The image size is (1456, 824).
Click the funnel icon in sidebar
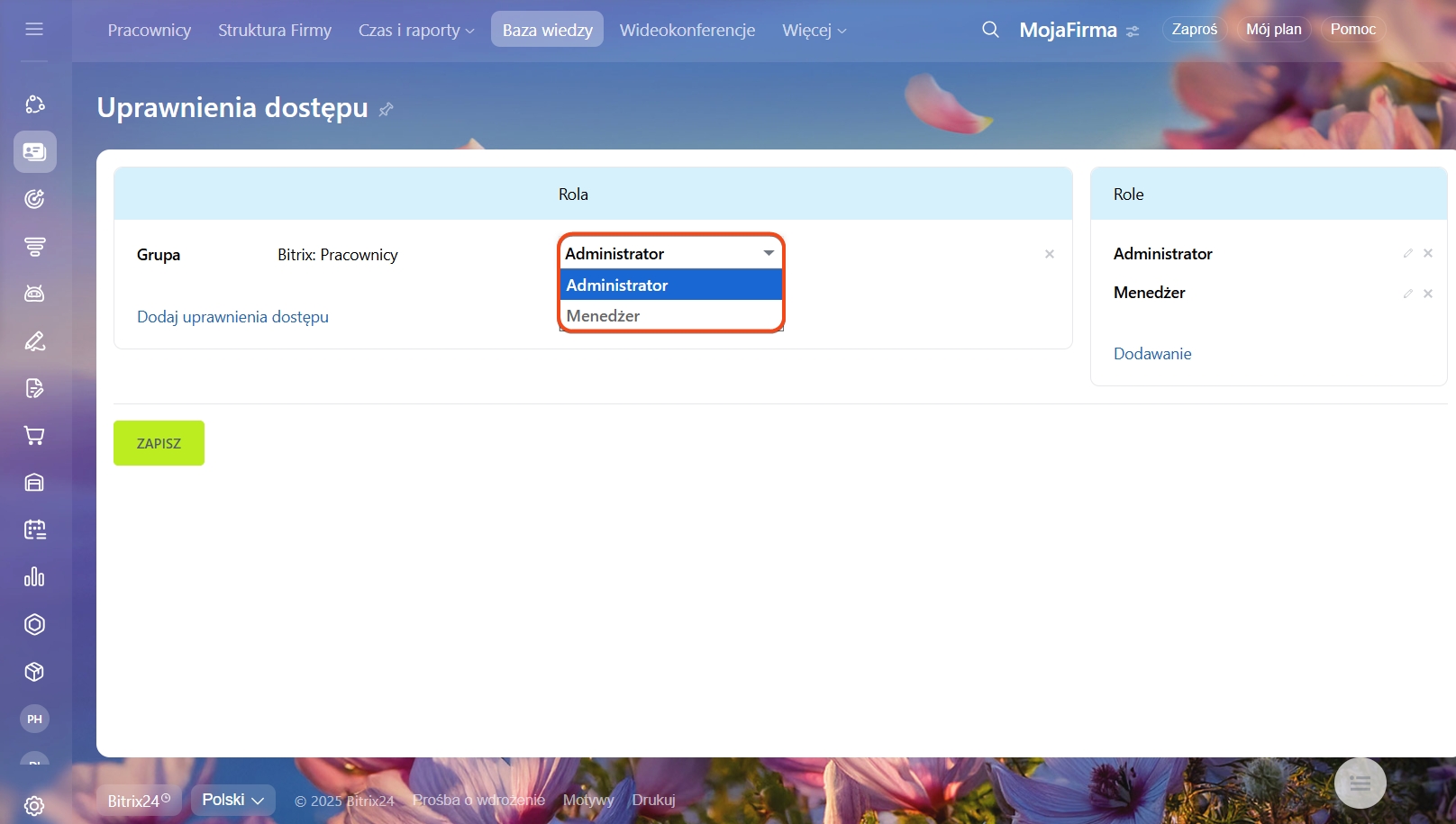(x=34, y=247)
